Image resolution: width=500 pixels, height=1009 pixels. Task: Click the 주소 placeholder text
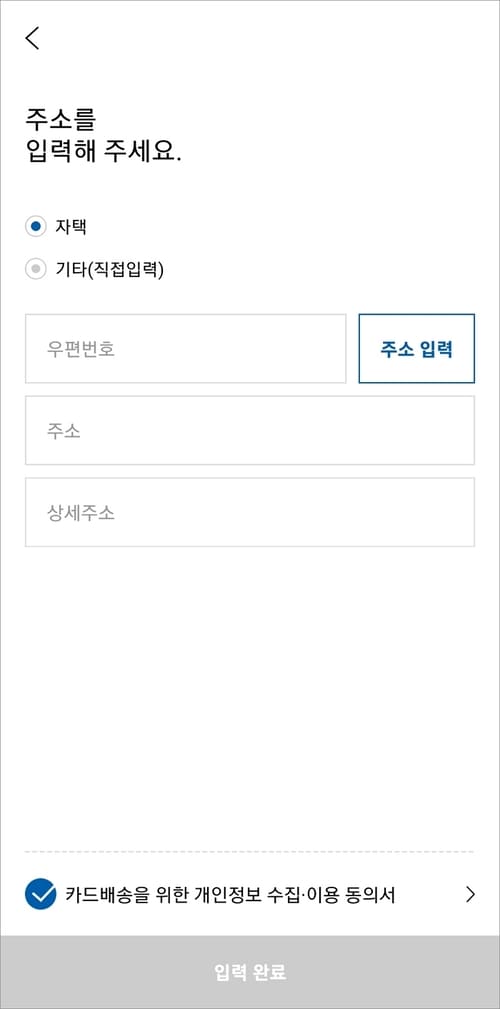click(x=63, y=431)
